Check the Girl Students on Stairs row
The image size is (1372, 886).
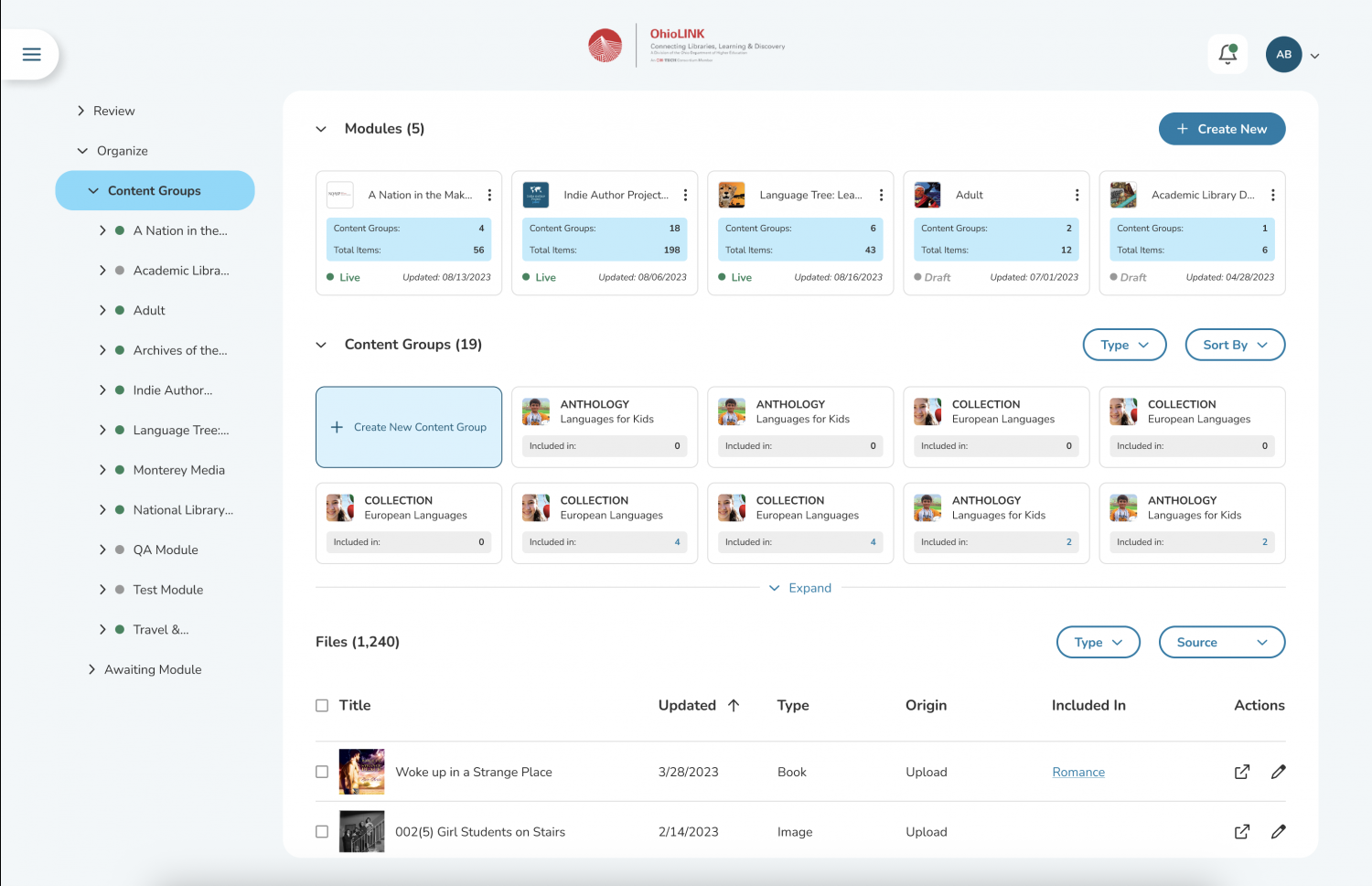(322, 832)
